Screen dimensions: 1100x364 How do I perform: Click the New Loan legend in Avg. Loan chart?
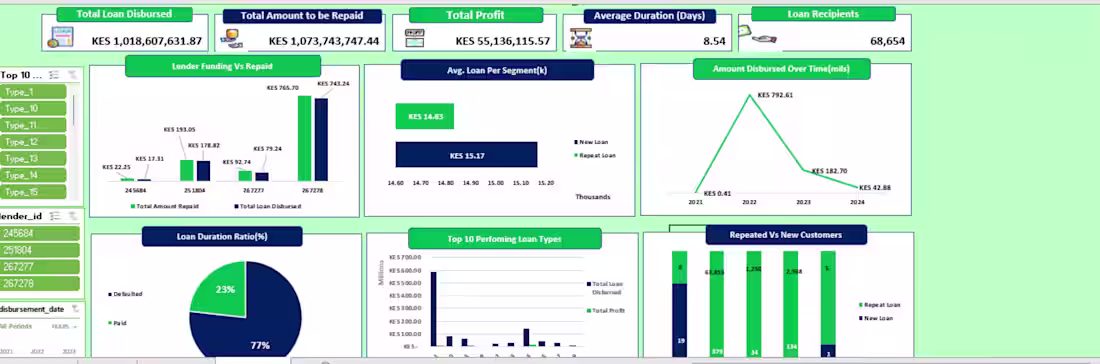591,142
